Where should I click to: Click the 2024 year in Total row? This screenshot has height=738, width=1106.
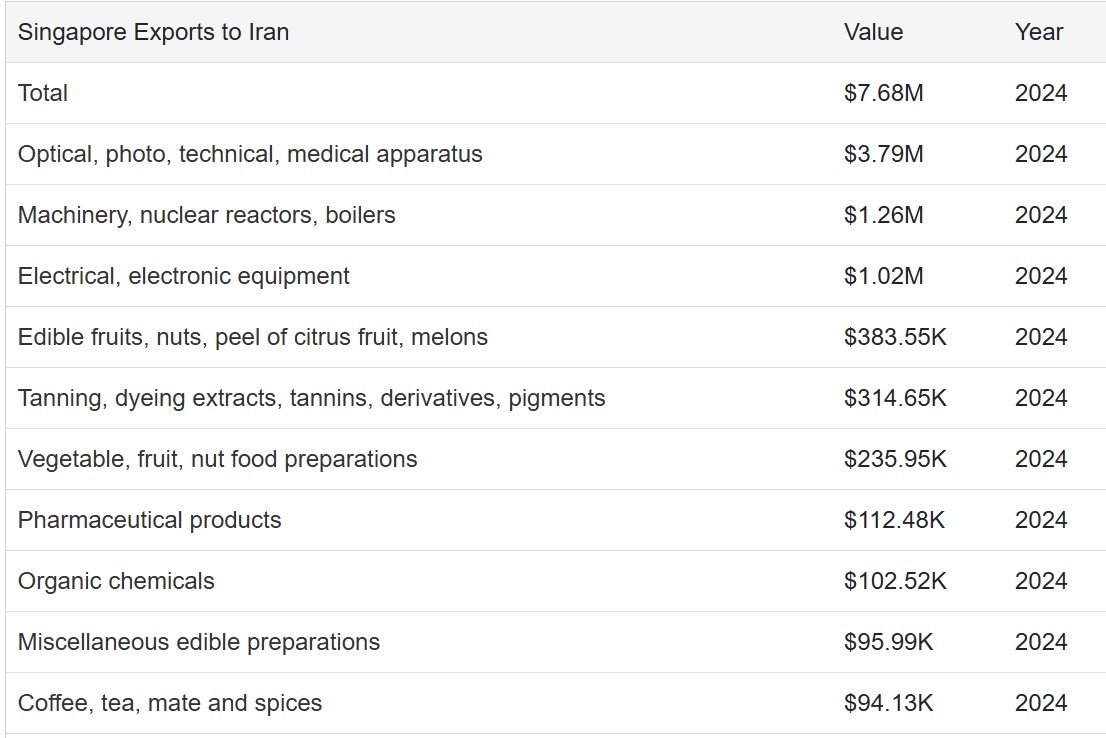click(1040, 93)
